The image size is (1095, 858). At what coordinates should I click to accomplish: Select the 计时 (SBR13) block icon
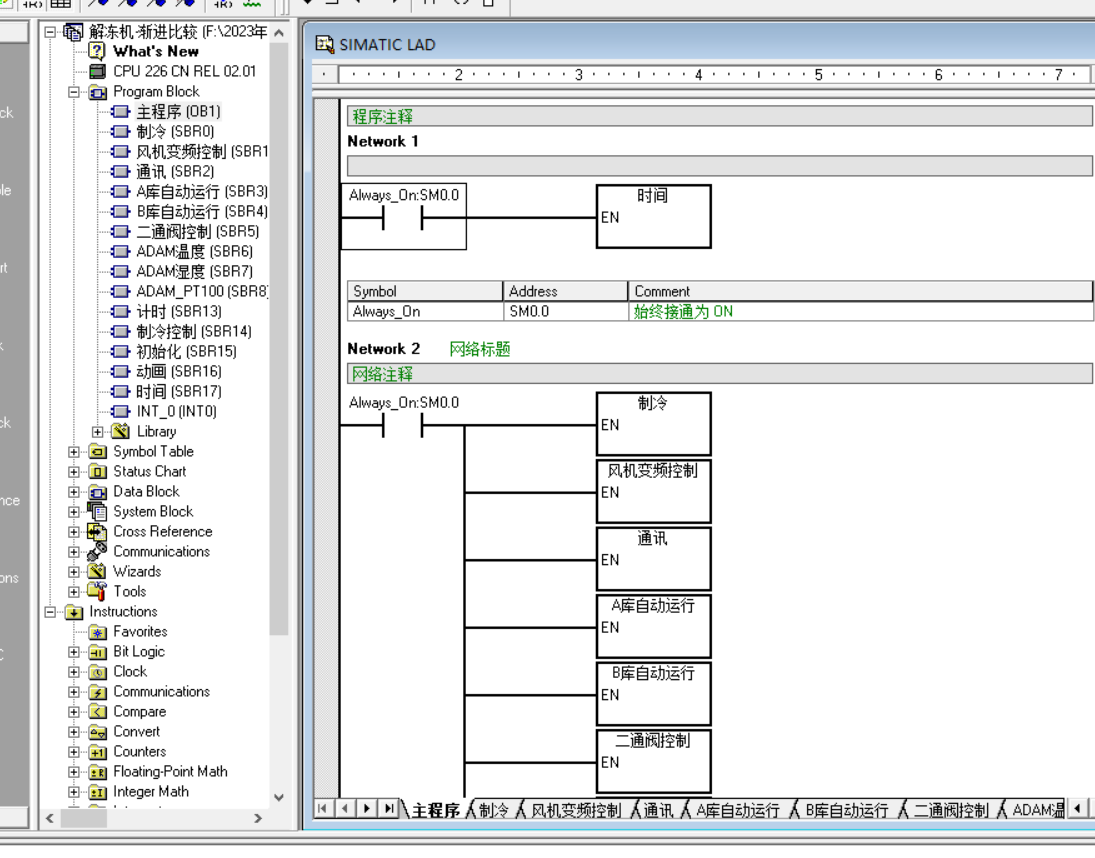point(121,311)
